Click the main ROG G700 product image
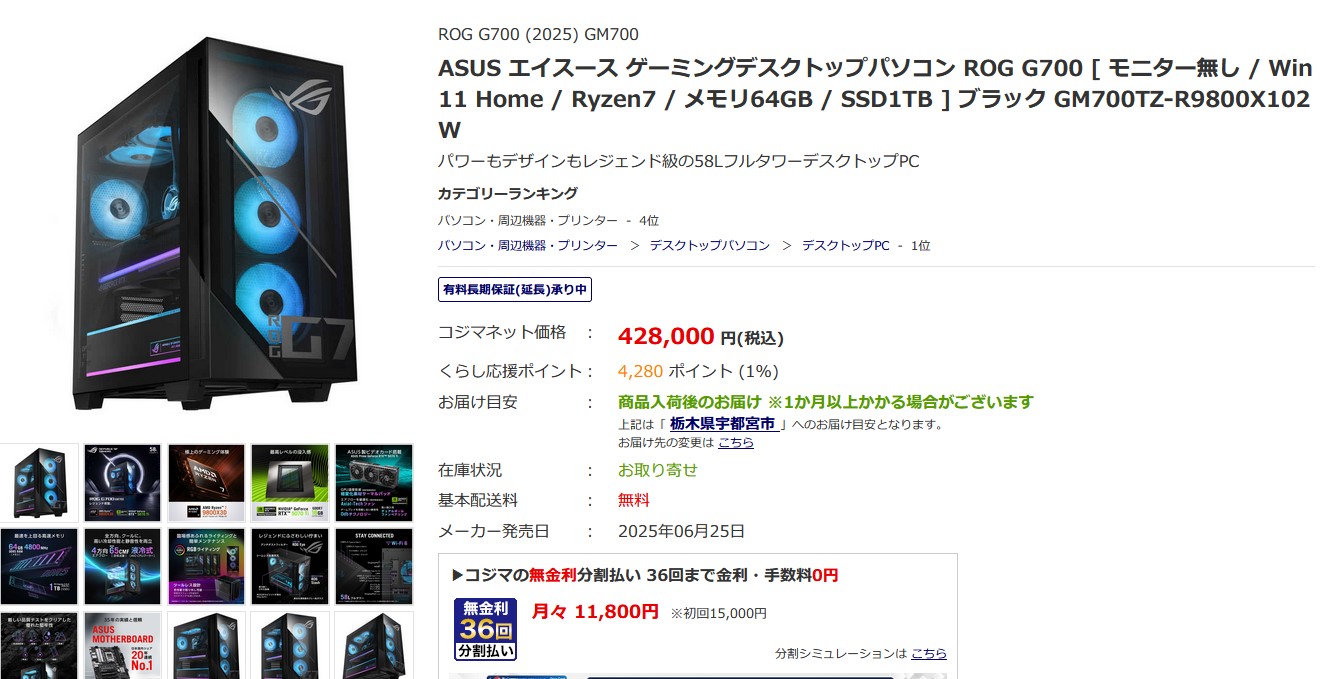Viewport: 1325px width, 679px height. pyautogui.click(x=214, y=222)
